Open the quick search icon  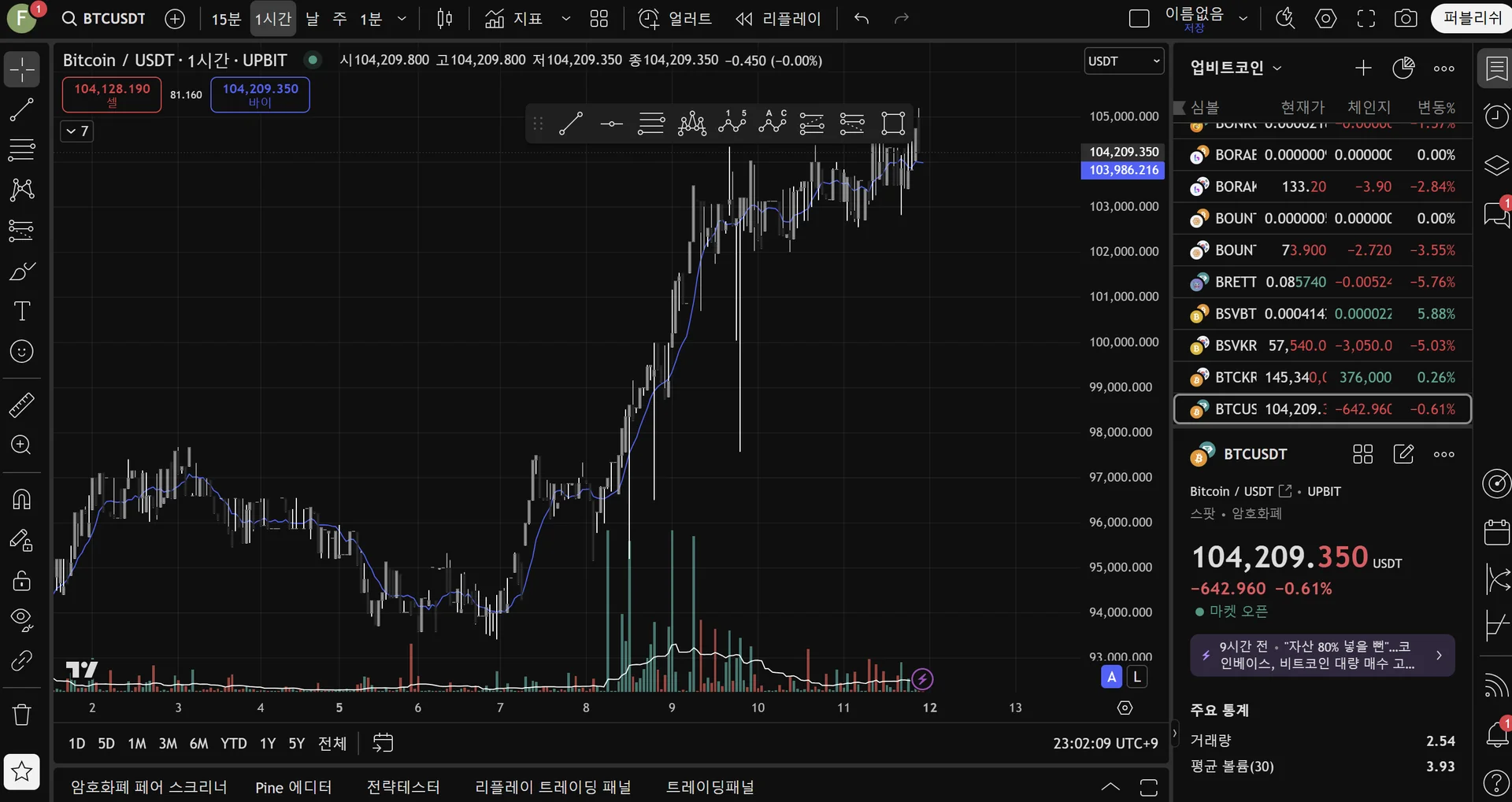click(x=1285, y=18)
